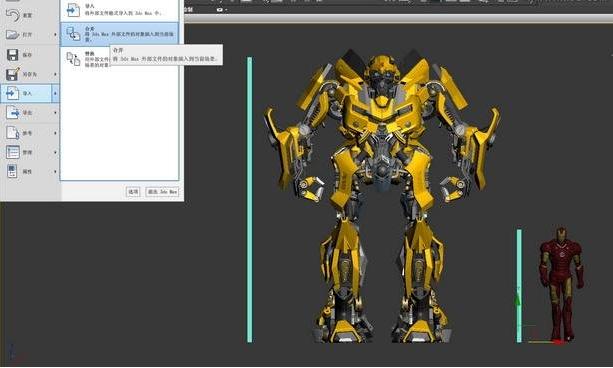Expand the 导入 submenu arrow
This screenshot has height=368, width=613.
[55, 93]
